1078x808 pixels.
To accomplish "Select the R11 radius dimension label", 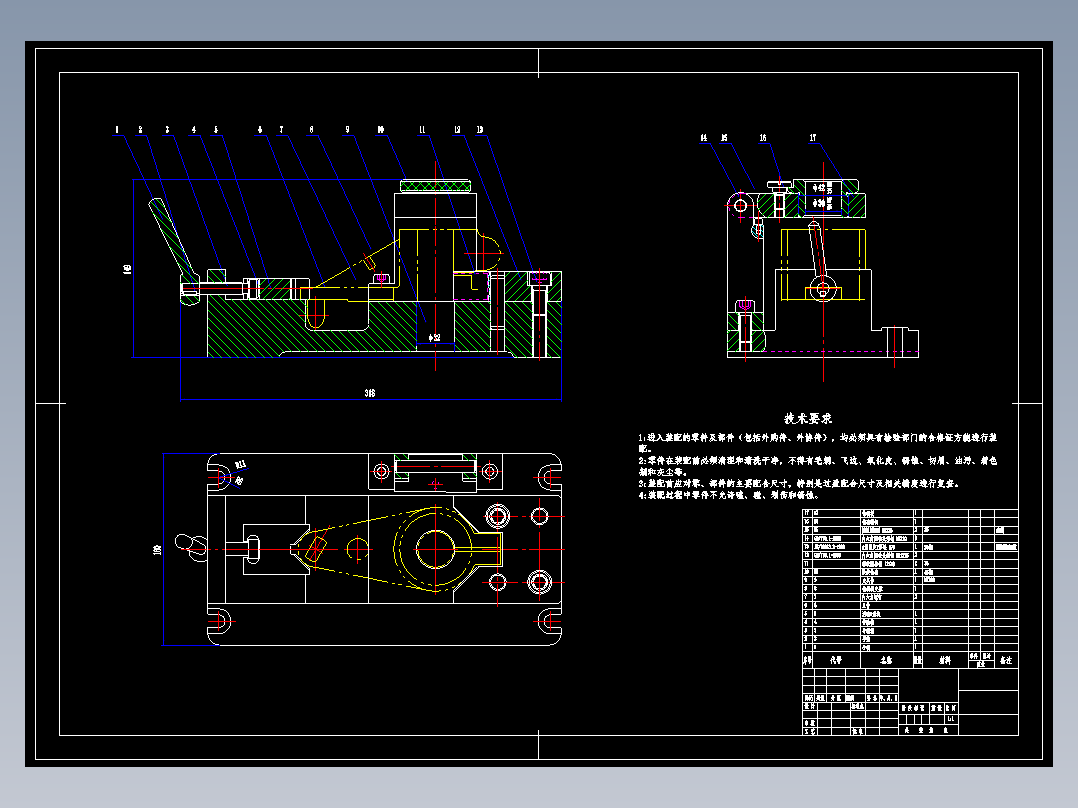I will click(x=241, y=466).
